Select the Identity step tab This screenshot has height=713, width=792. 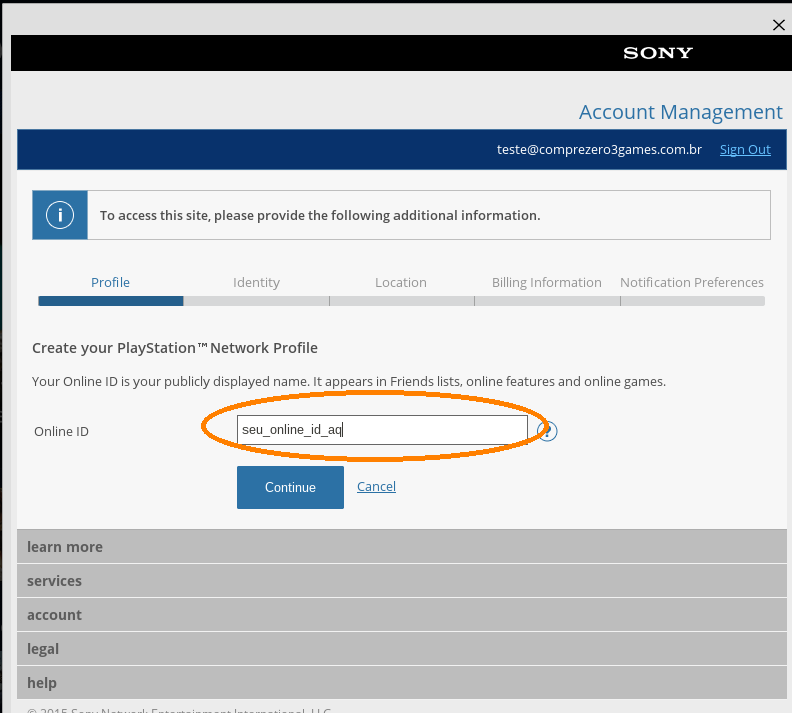pos(257,283)
